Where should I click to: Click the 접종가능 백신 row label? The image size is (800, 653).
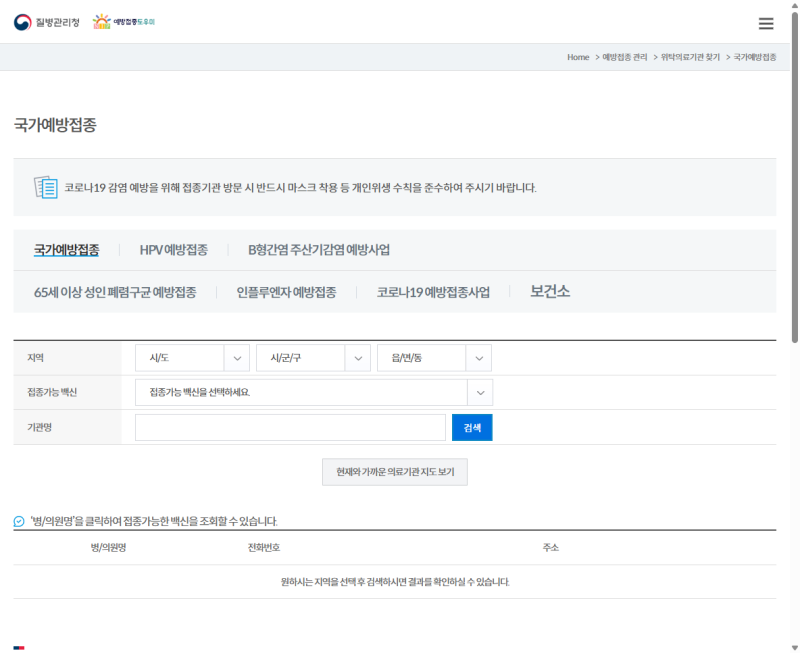[52, 392]
